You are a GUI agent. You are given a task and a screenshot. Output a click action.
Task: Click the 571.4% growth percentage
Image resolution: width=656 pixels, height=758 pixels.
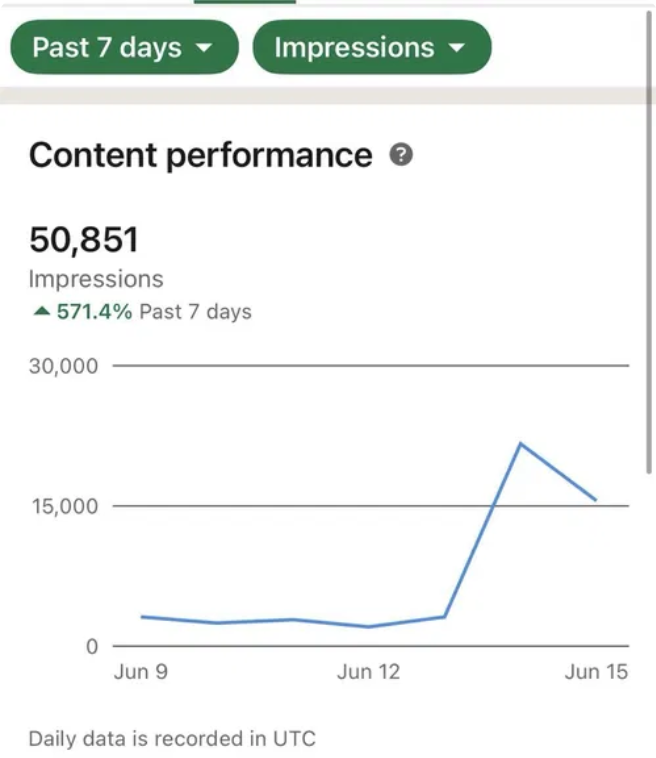coord(95,312)
